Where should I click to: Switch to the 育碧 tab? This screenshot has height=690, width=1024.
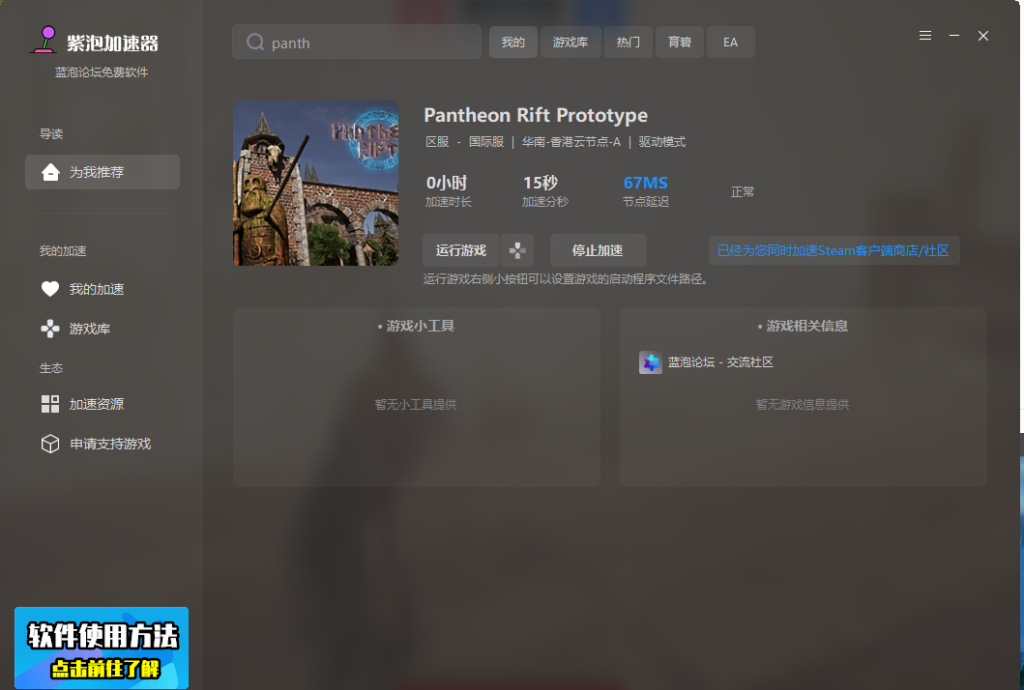(680, 42)
